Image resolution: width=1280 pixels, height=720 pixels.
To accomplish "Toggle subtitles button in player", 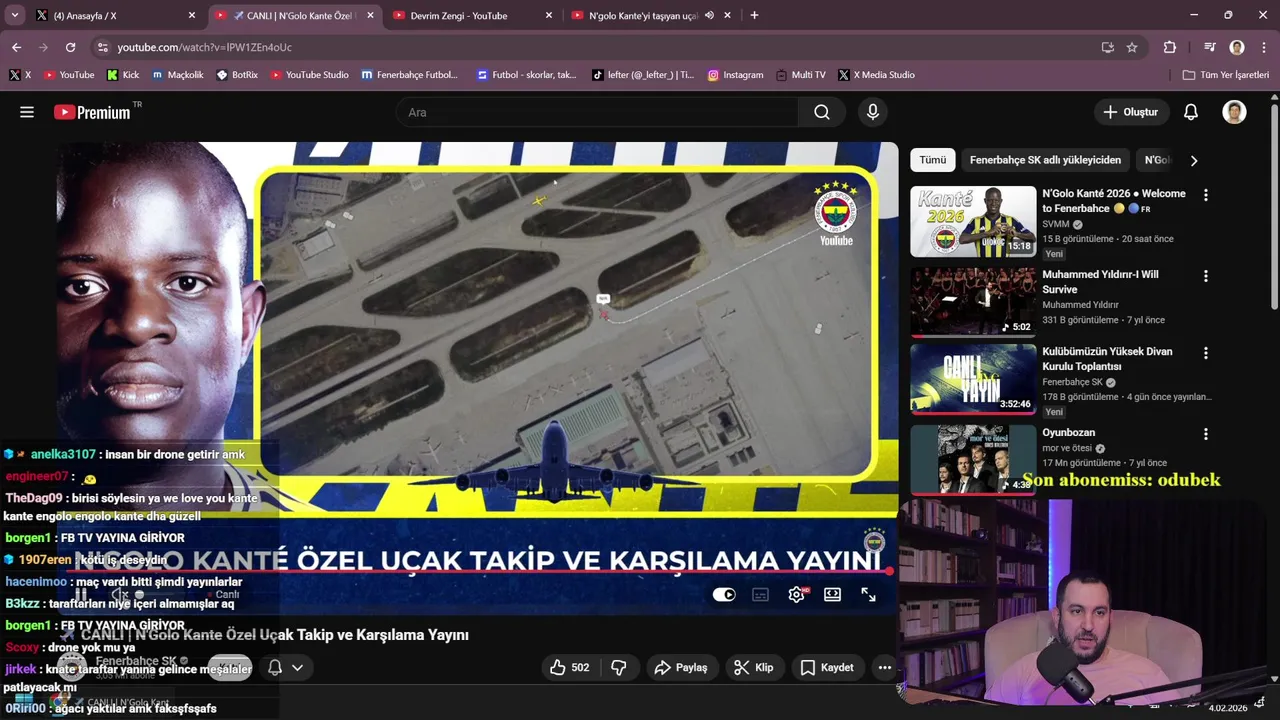I will point(760,594).
